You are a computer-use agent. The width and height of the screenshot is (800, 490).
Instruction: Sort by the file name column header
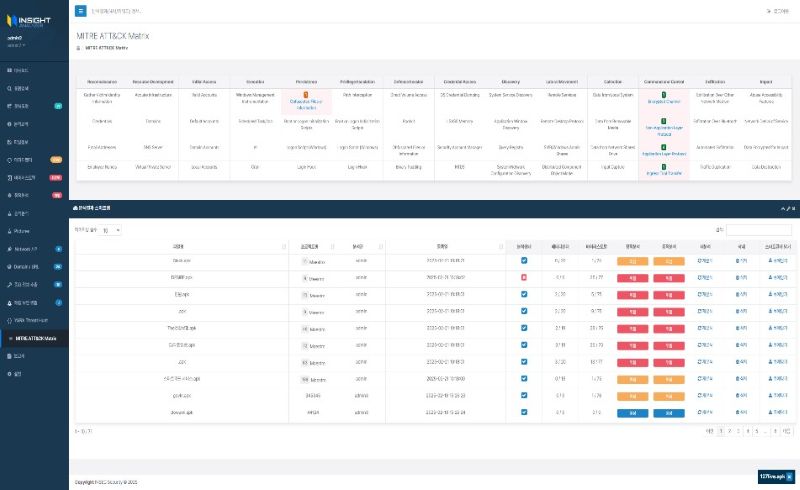(x=178, y=245)
